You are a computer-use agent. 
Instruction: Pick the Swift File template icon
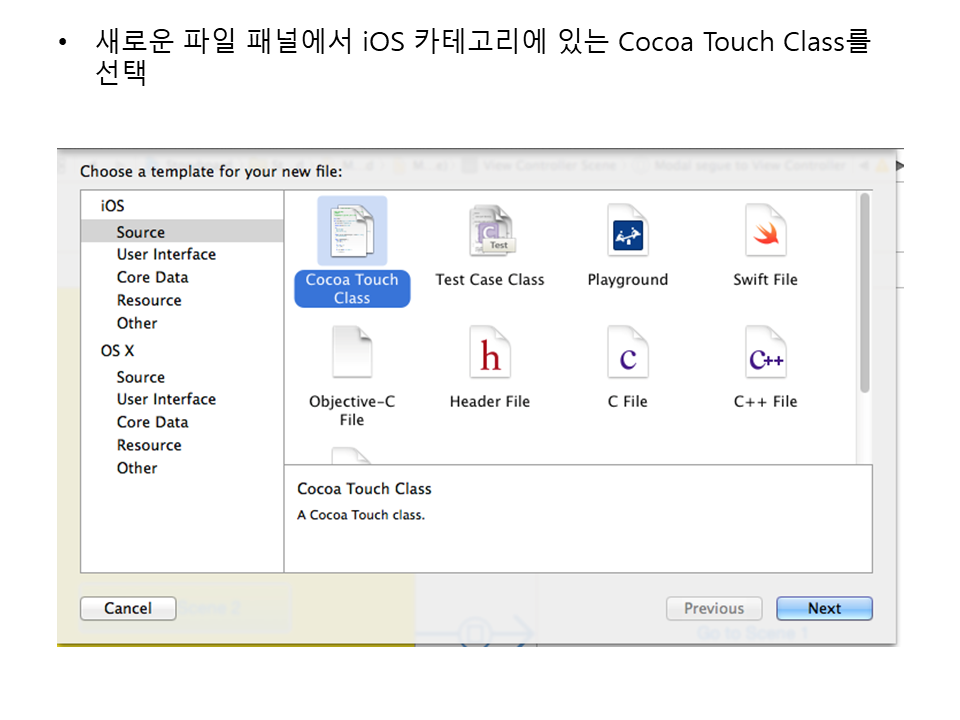pyautogui.click(x=765, y=233)
